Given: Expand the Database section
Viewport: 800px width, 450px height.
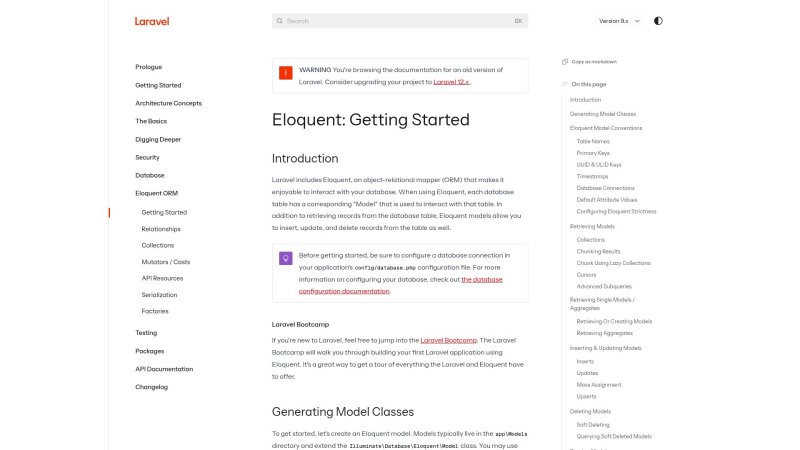Looking at the screenshot, I should (x=149, y=175).
